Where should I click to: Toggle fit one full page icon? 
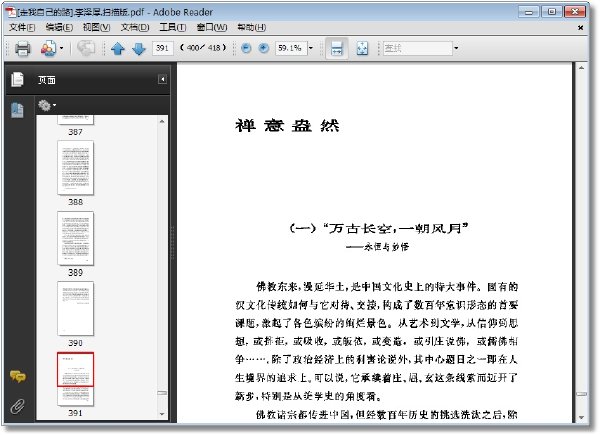[362, 49]
